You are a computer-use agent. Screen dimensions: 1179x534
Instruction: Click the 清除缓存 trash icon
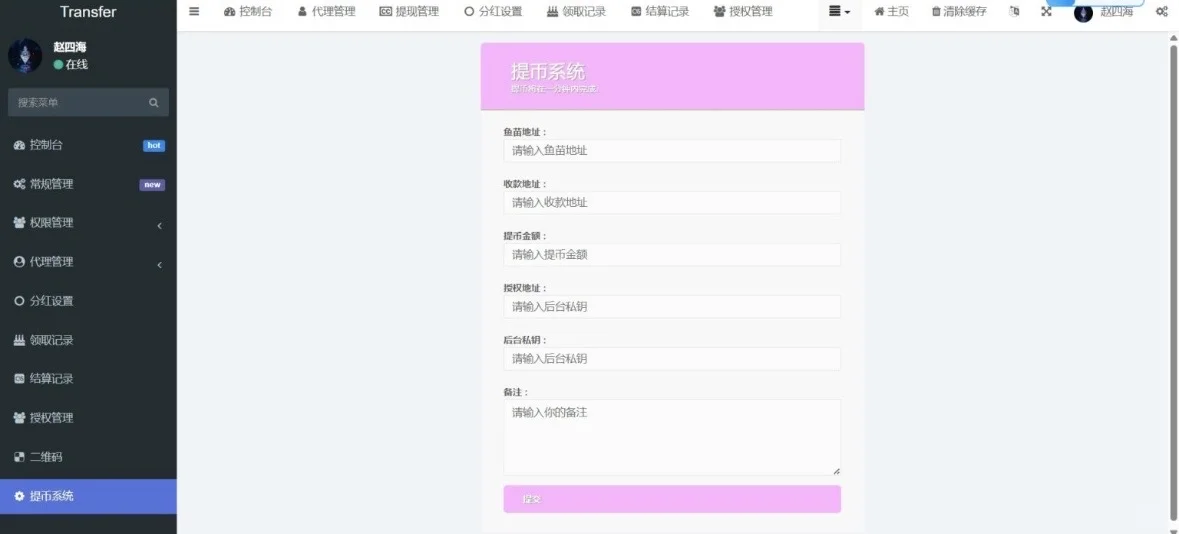tap(936, 11)
